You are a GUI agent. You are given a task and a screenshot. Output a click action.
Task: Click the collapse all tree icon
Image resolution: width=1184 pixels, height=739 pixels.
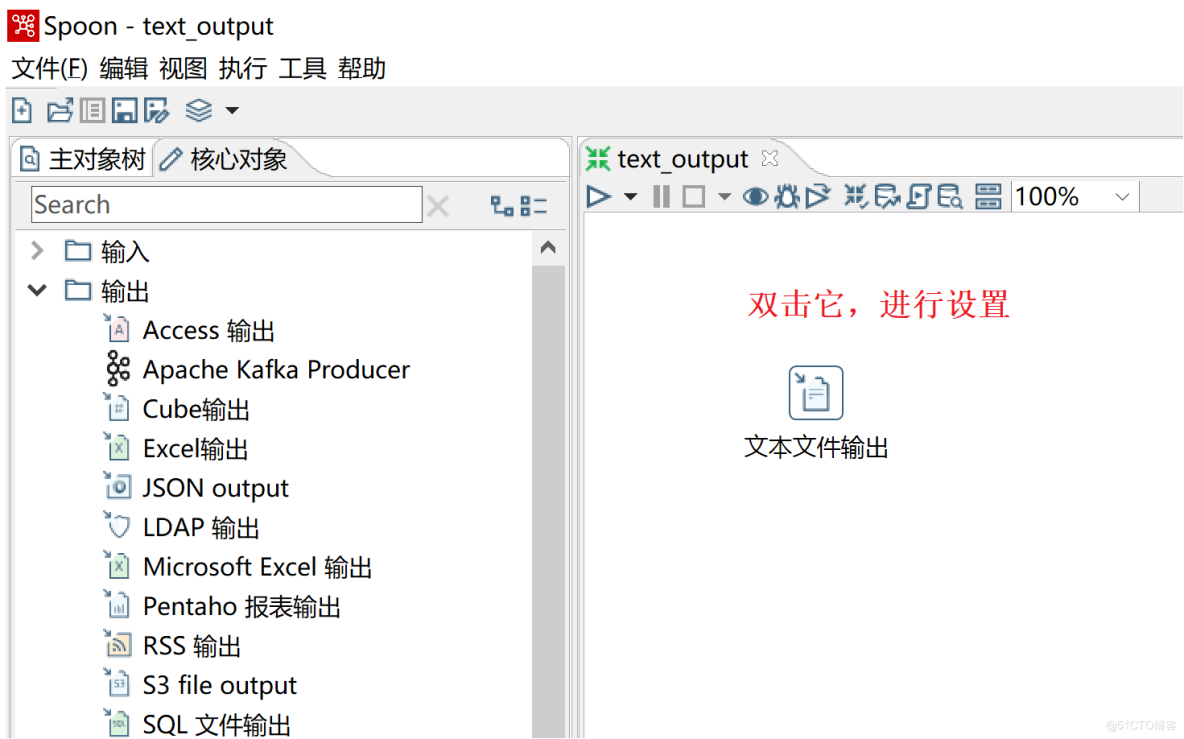click(x=534, y=205)
